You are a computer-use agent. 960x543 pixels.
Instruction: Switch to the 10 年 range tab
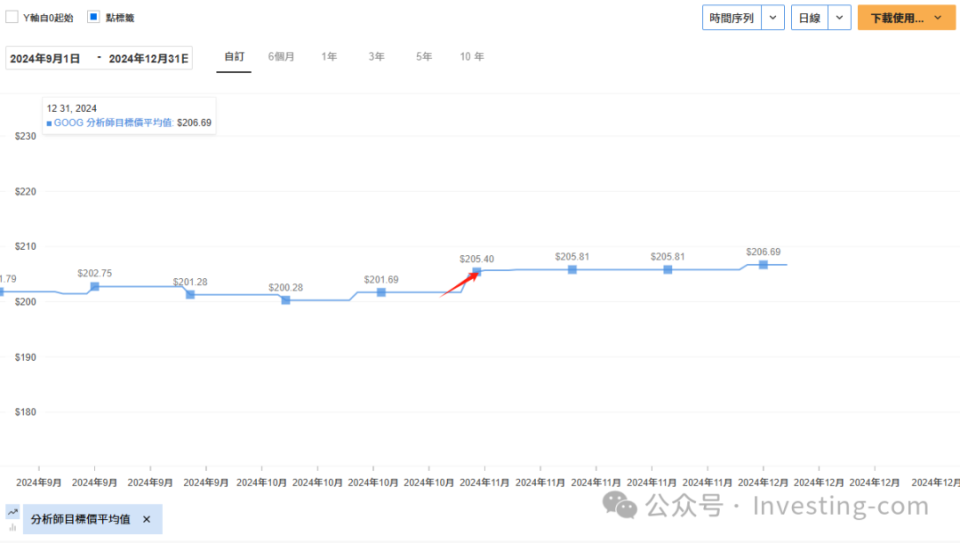point(472,57)
